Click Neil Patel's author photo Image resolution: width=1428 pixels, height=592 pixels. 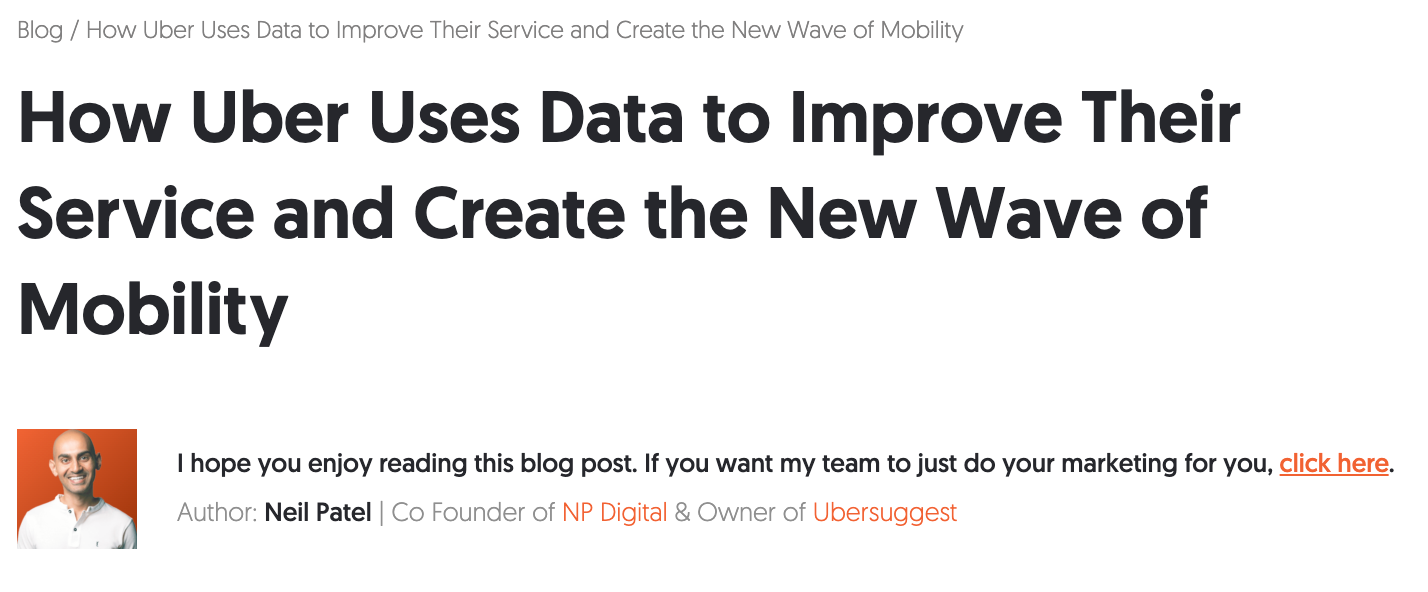77,488
